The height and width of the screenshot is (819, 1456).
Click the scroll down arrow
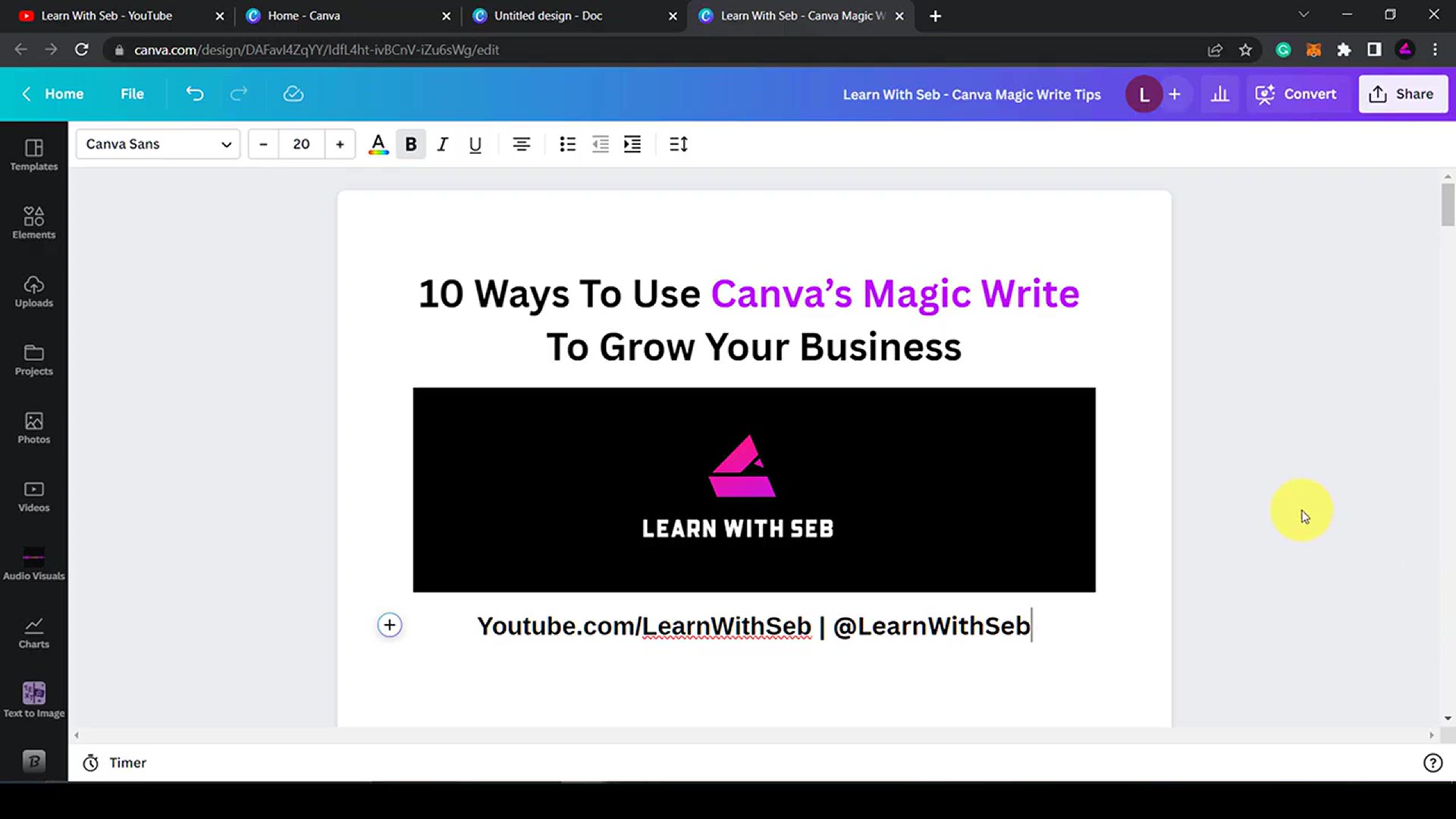click(x=1448, y=718)
